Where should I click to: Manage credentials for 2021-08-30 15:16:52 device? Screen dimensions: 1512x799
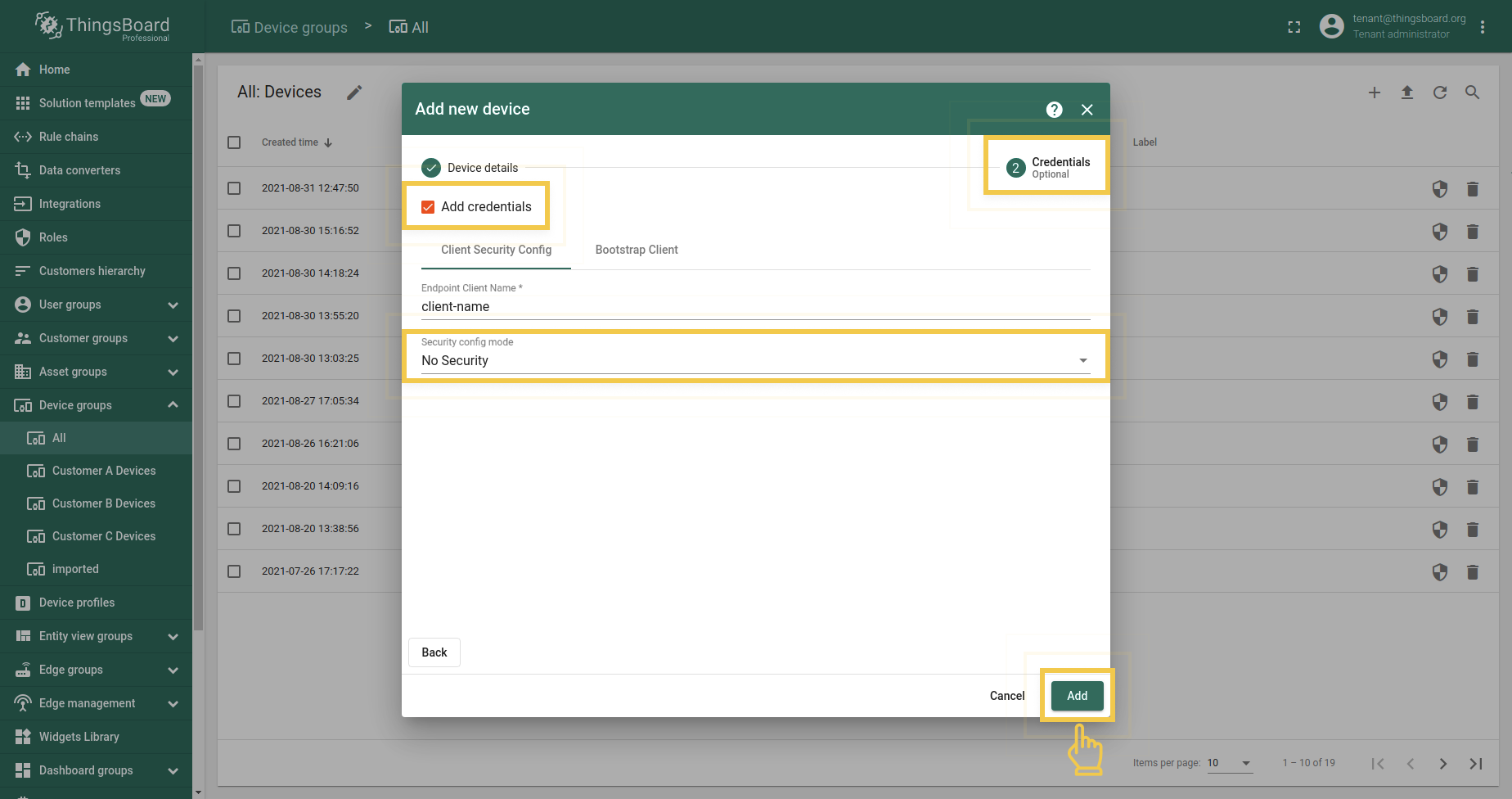point(1440,232)
